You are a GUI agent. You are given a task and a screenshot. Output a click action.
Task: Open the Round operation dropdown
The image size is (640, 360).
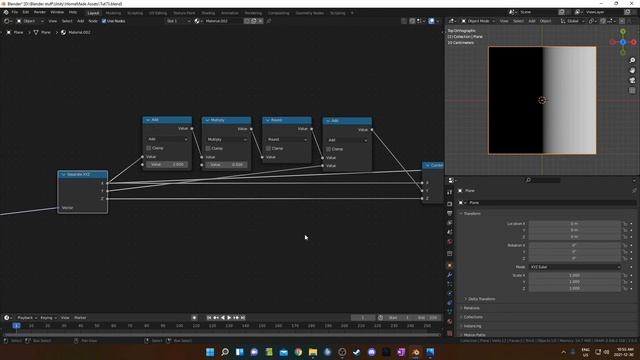point(287,140)
